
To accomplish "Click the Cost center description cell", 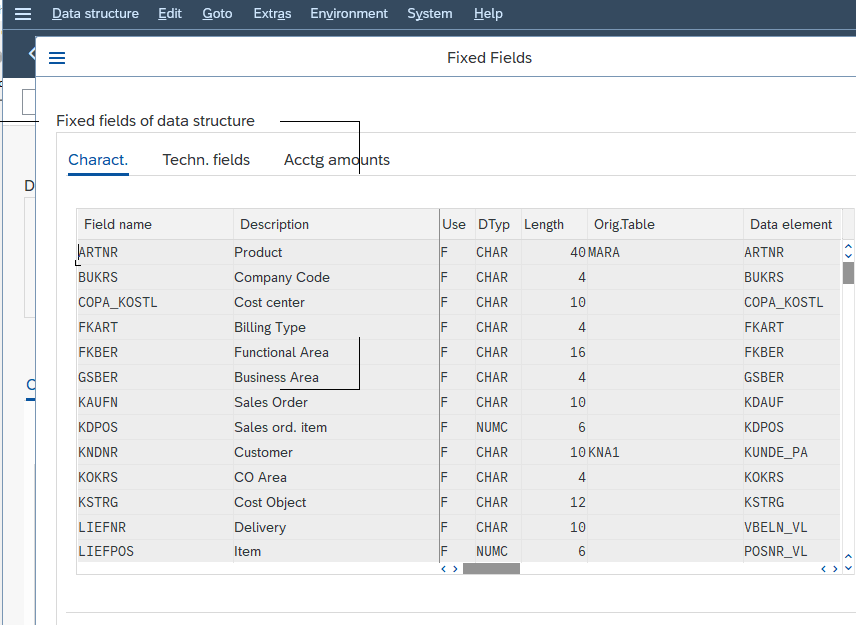I will [336, 303].
